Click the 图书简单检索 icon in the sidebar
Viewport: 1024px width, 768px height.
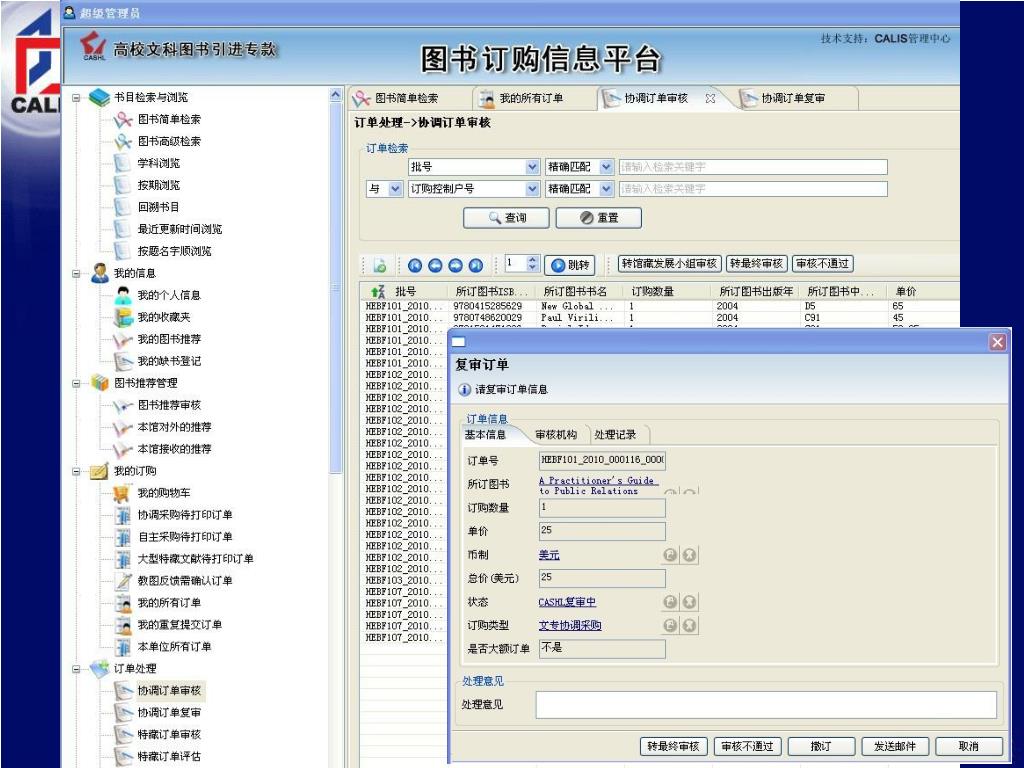123,119
